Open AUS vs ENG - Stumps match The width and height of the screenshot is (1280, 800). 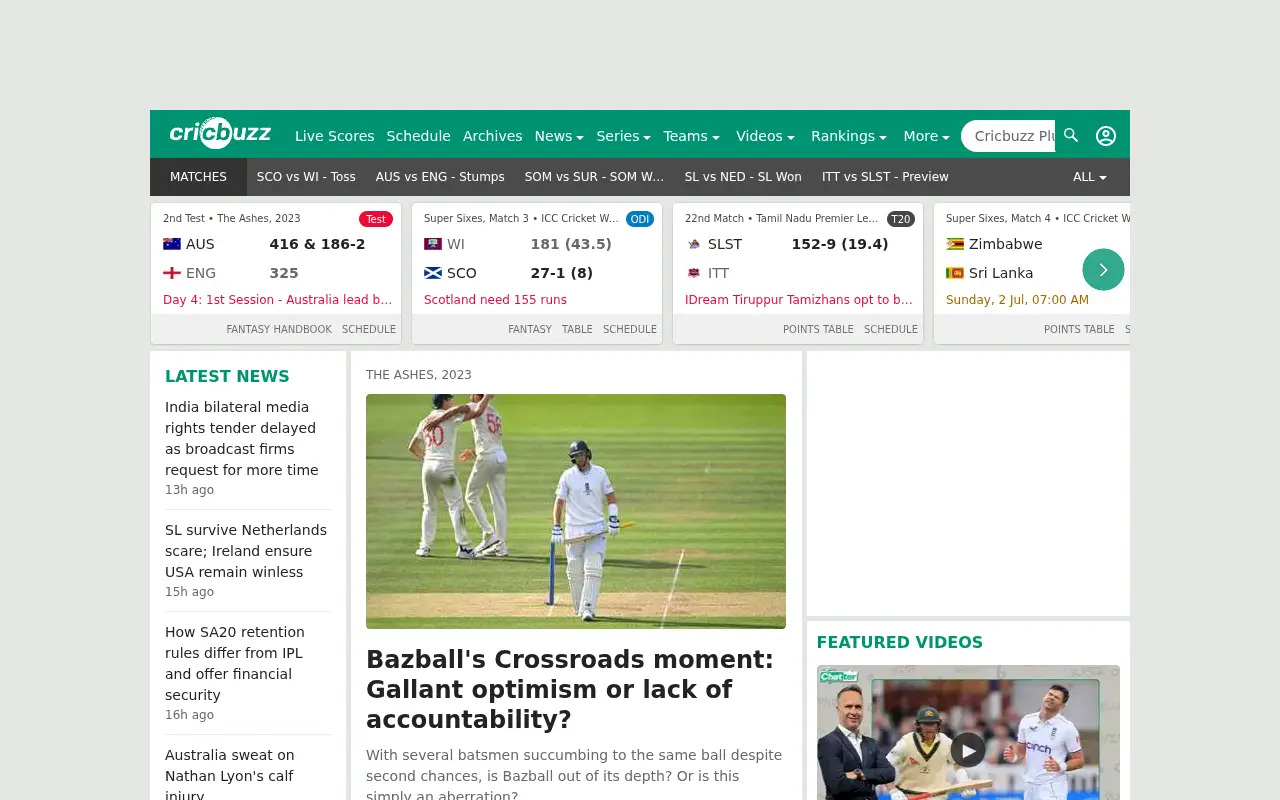(440, 177)
